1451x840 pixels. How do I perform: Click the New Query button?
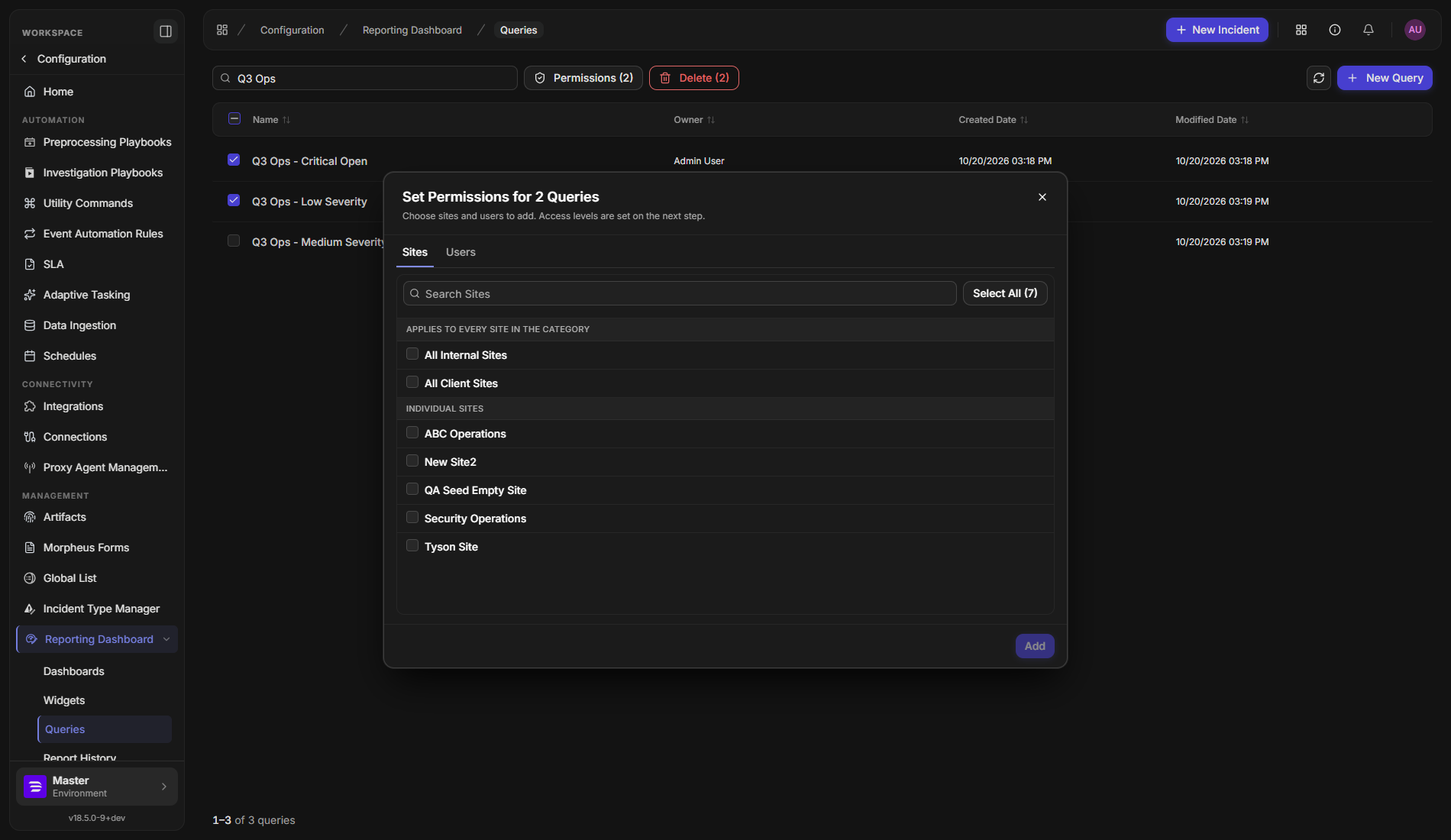pyautogui.click(x=1385, y=78)
